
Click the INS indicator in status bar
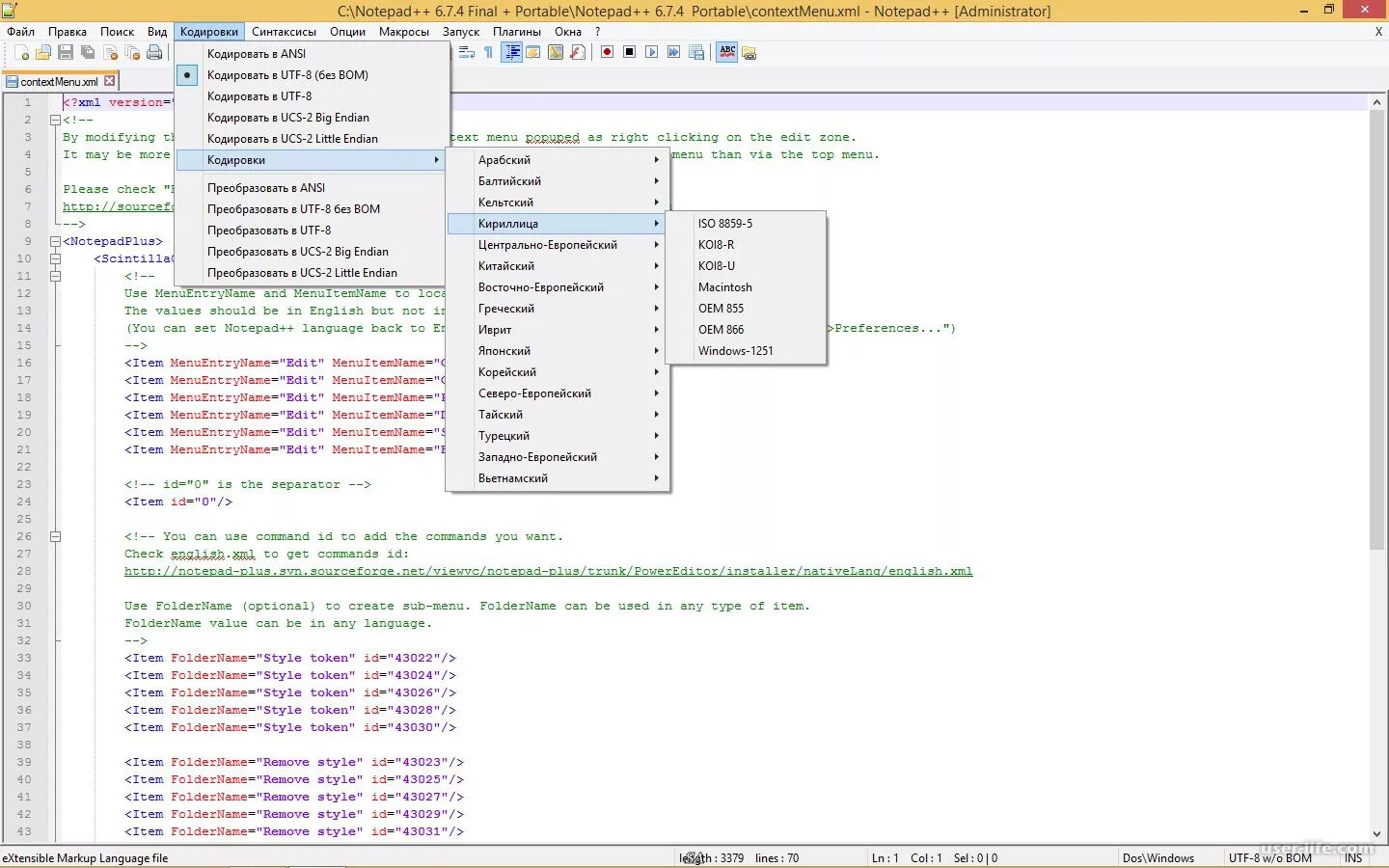point(1353,858)
